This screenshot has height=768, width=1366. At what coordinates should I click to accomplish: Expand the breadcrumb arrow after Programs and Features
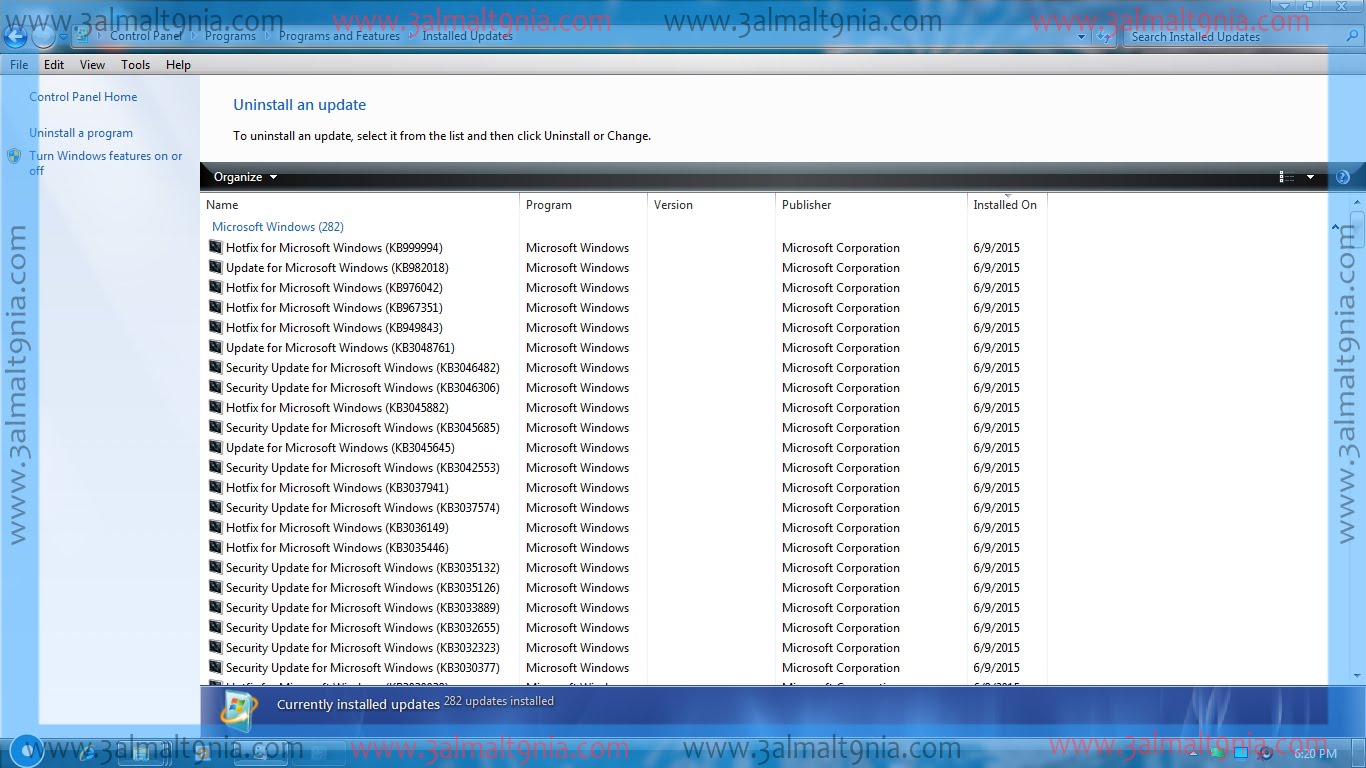point(411,37)
